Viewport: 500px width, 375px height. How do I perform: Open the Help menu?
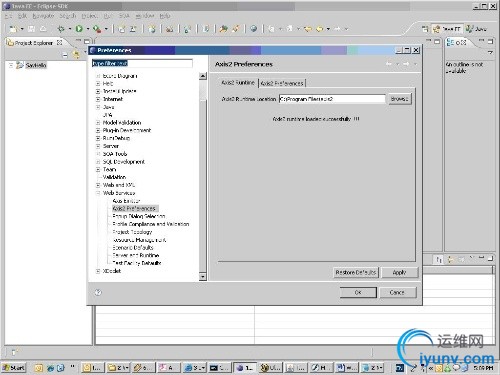tap(165, 16)
